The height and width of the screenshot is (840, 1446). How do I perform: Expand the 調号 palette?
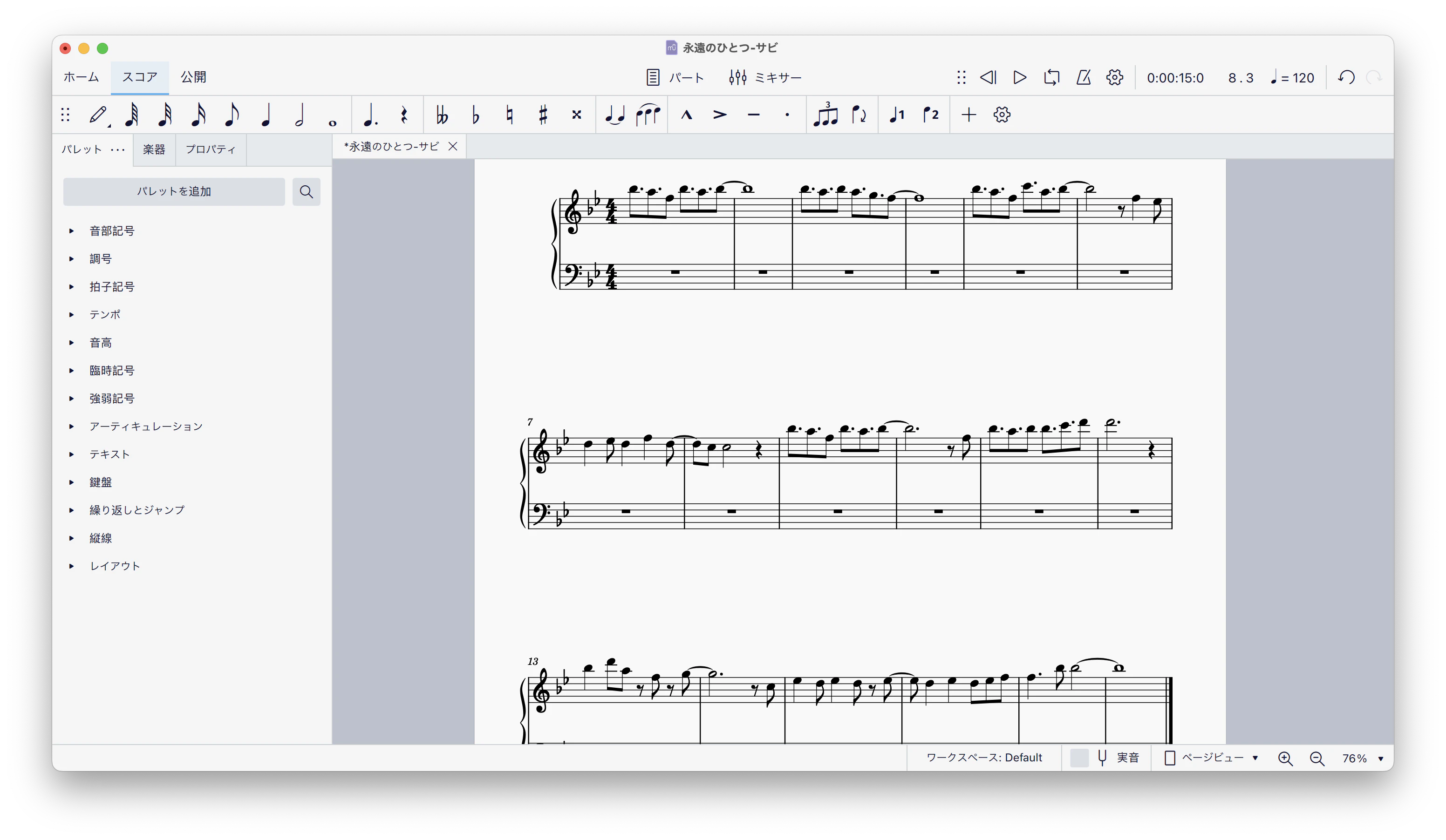coord(71,259)
